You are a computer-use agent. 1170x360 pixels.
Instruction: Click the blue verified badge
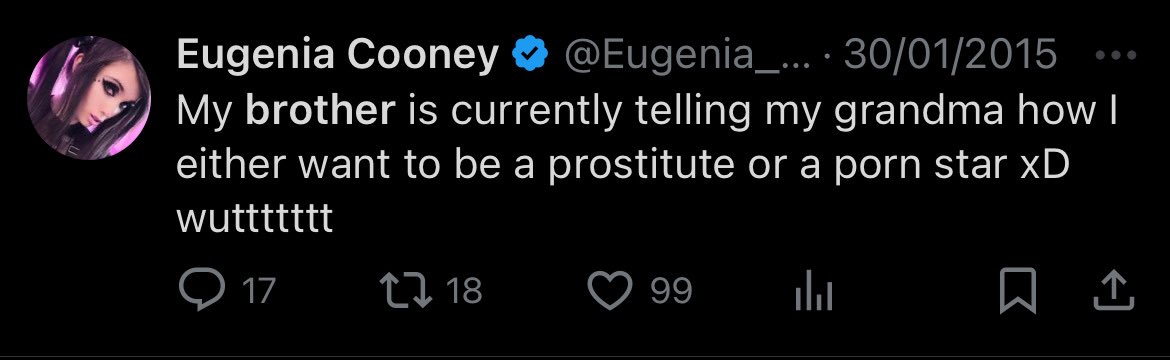530,55
